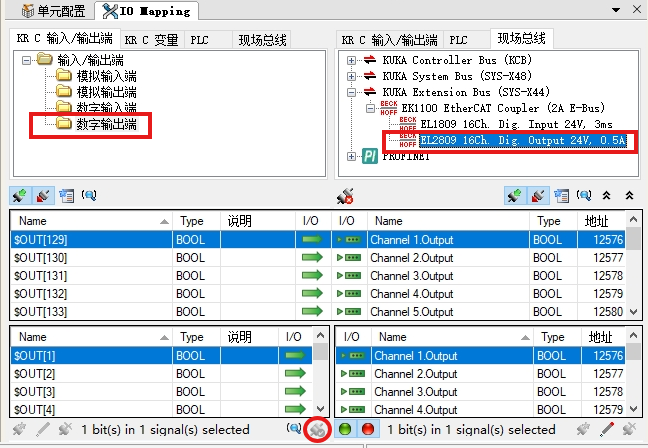The image size is (648, 448).
Task: Click lower left list scrollbar up arrow
Action: (320, 335)
